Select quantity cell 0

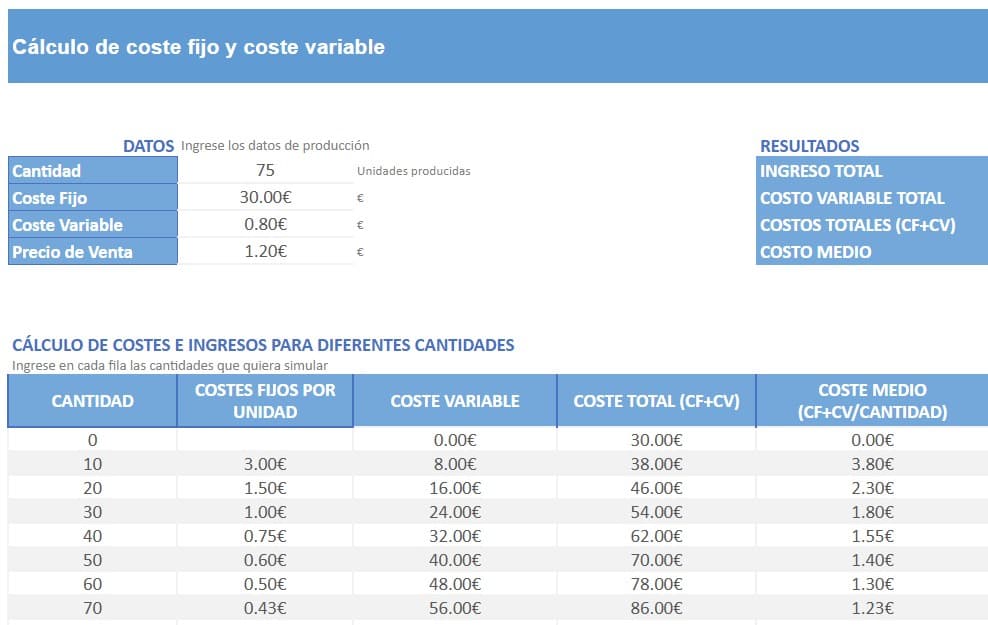tap(93, 440)
